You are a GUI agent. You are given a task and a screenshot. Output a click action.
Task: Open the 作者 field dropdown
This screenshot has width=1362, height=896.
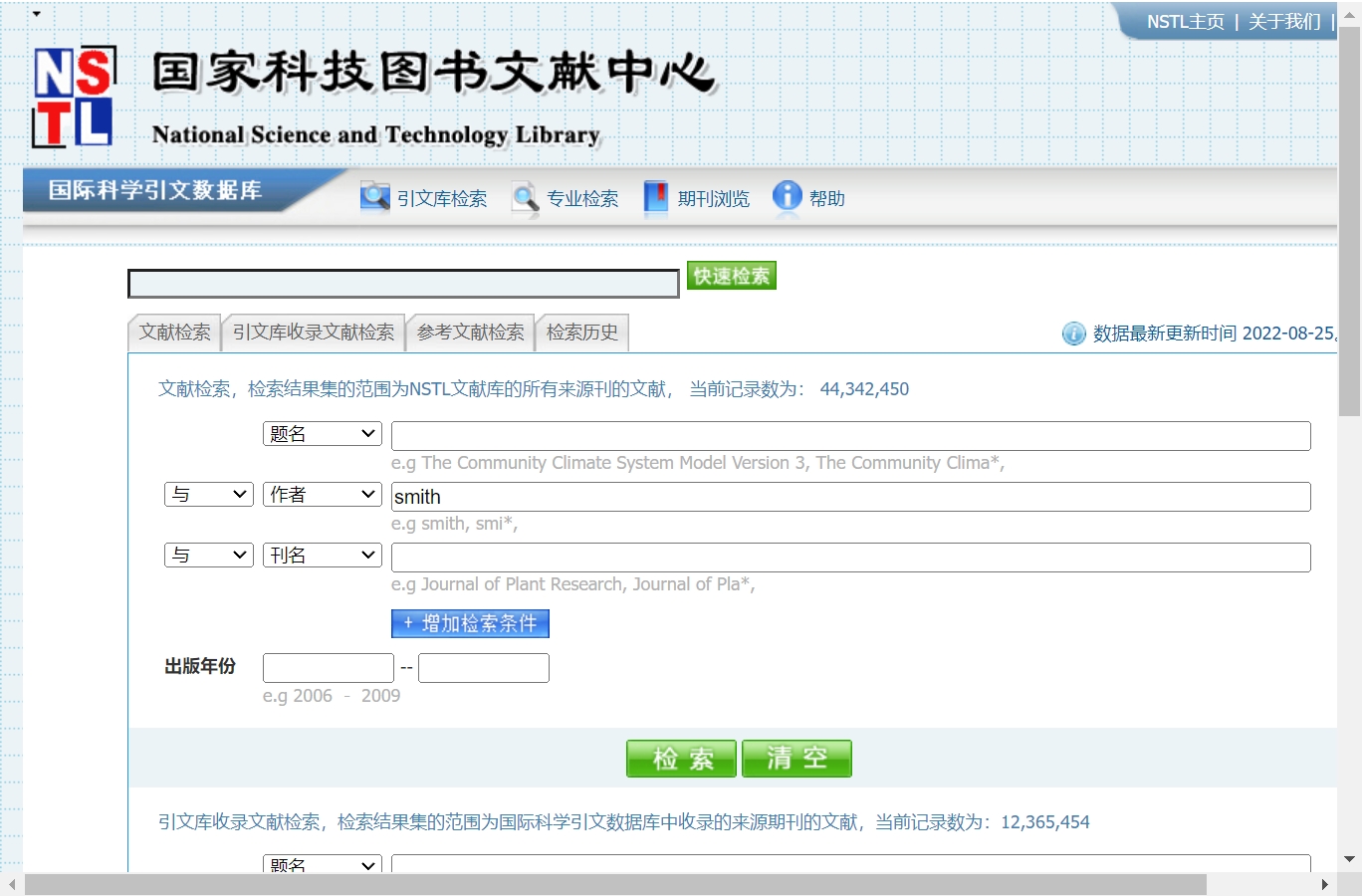click(x=323, y=495)
